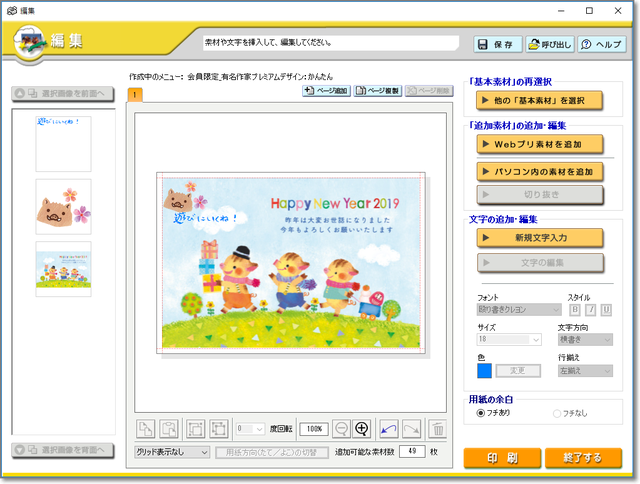Expand the フォント font dropdown
Screen dimensions: 640x484
[519, 310]
